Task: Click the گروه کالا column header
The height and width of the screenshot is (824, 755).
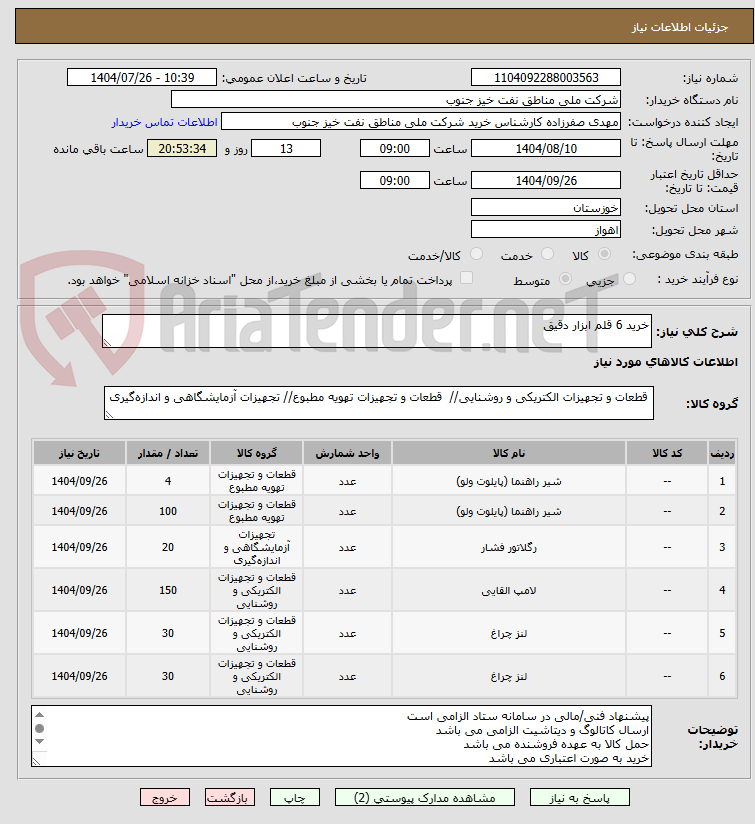Action: (x=256, y=453)
